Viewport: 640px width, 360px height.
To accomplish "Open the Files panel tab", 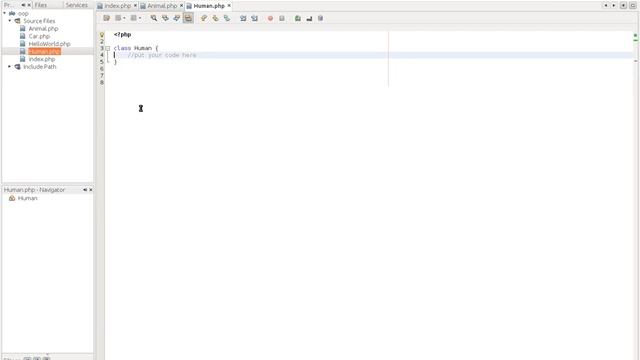I will pos(41,5).
